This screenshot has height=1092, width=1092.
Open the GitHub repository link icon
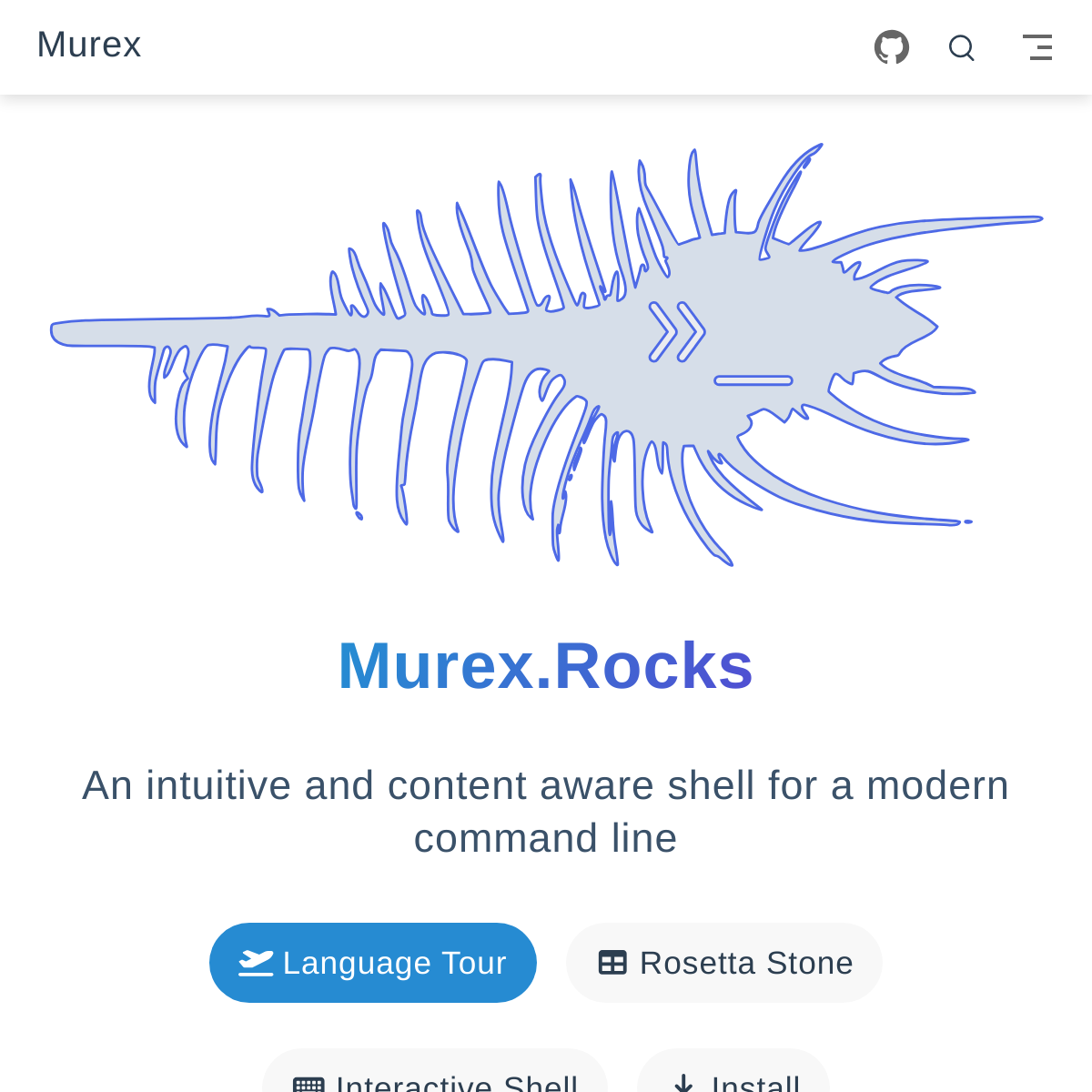[891, 47]
